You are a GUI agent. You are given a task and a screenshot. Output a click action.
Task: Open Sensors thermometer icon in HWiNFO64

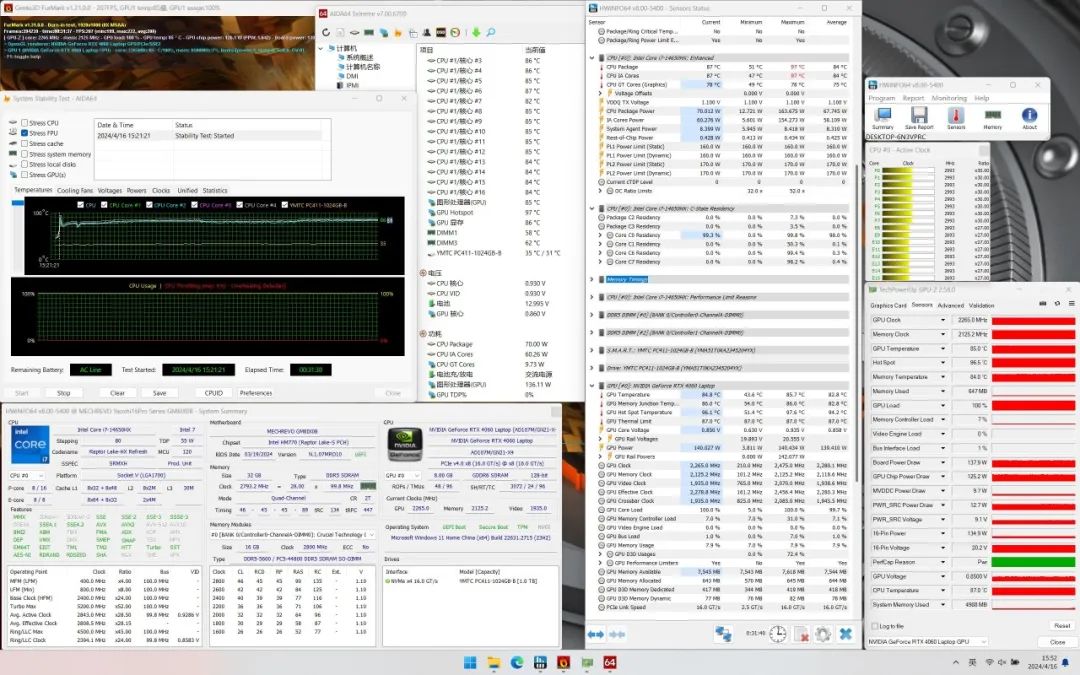pos(955,118)
